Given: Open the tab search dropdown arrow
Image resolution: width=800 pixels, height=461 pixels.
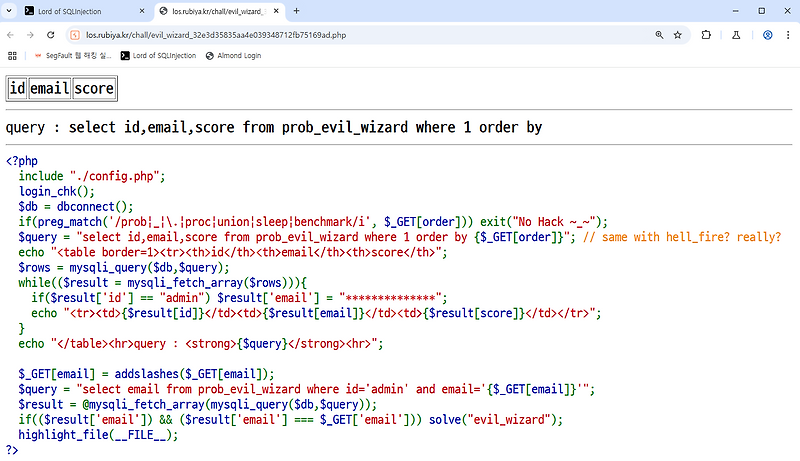Looking at the screenshot, I should pyautogui.click(x=9, y=11).
